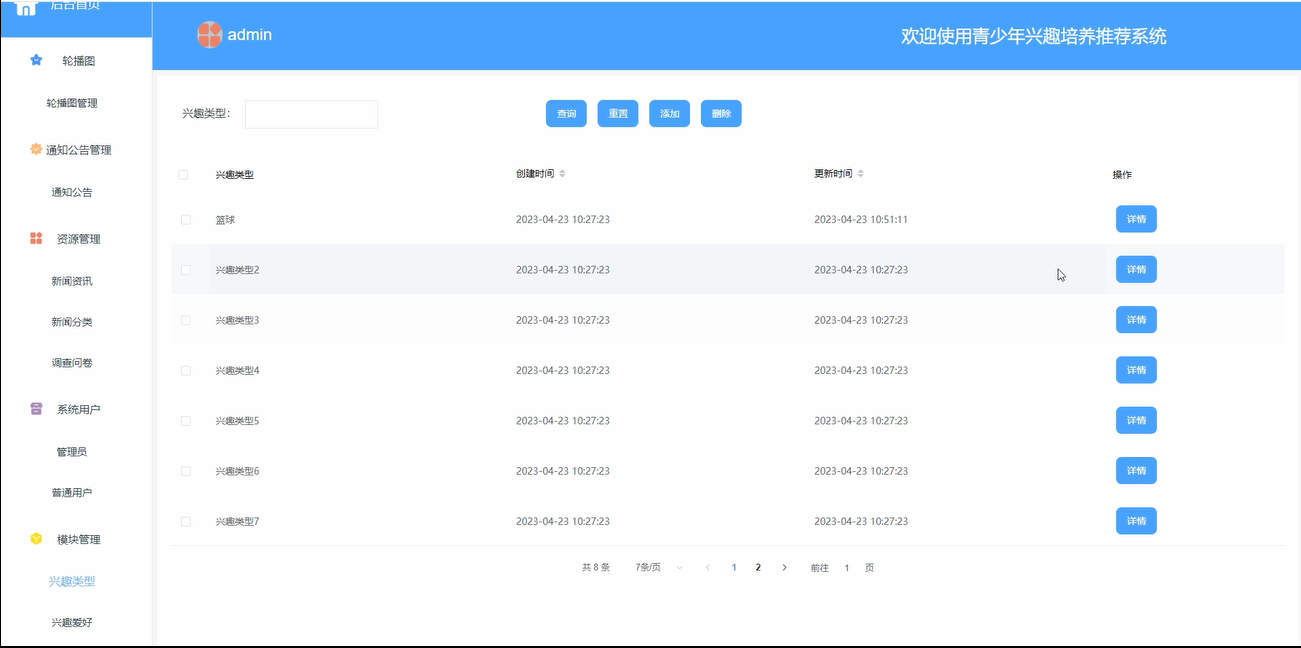Image resolution: width=1301 pixels, height=648 pixels.
Task: Check the box for row 篮球
Action: pos(186,219)
